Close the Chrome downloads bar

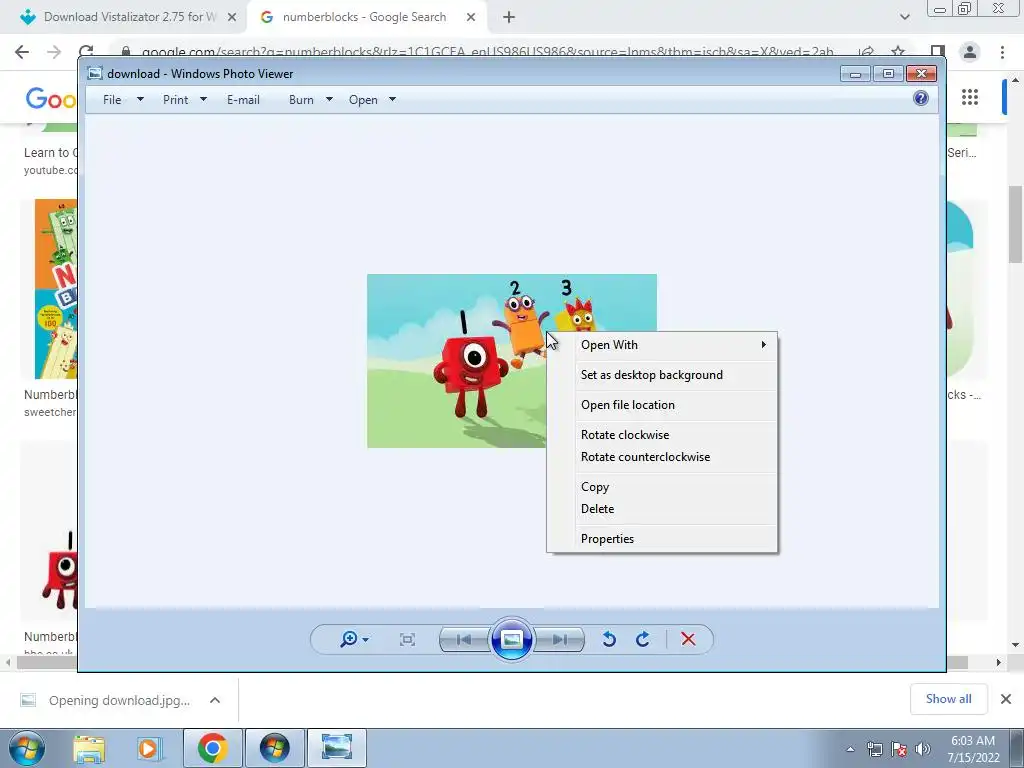1006,699
